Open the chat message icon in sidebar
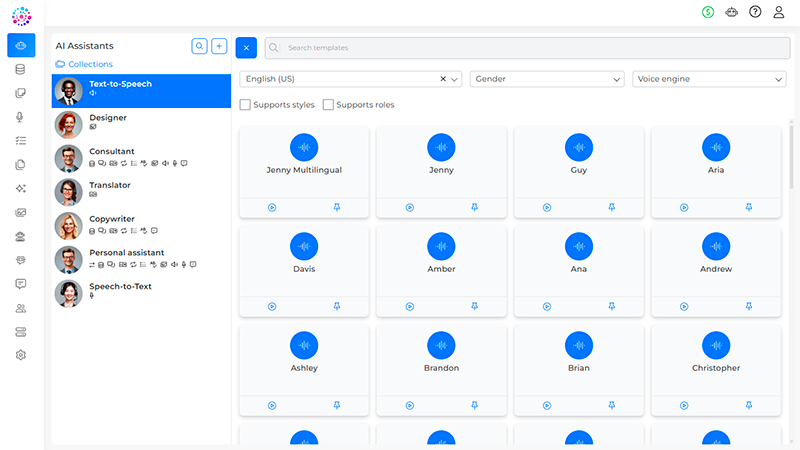 click(21, 284)
